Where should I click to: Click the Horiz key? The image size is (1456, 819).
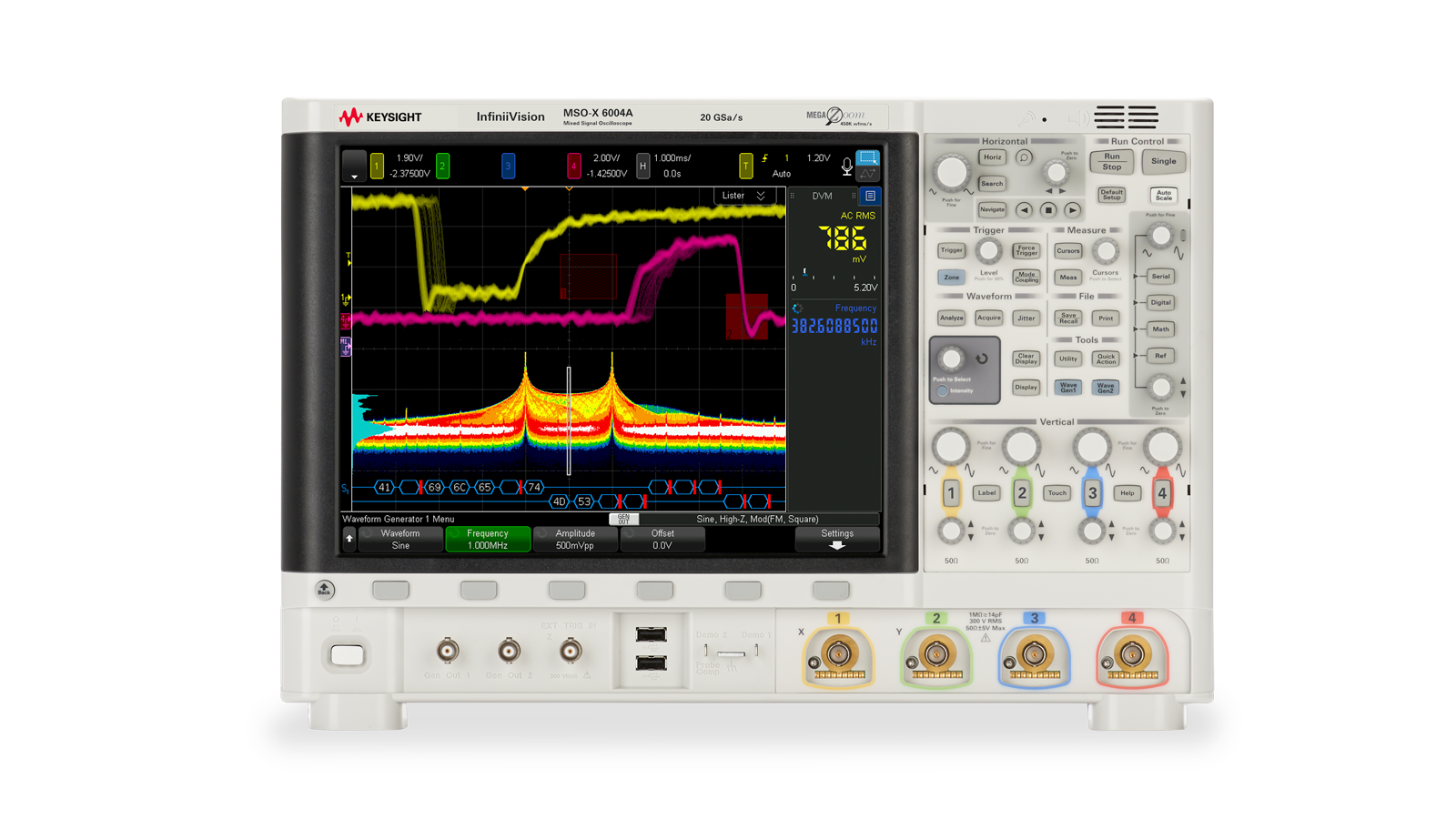point(992,157)
